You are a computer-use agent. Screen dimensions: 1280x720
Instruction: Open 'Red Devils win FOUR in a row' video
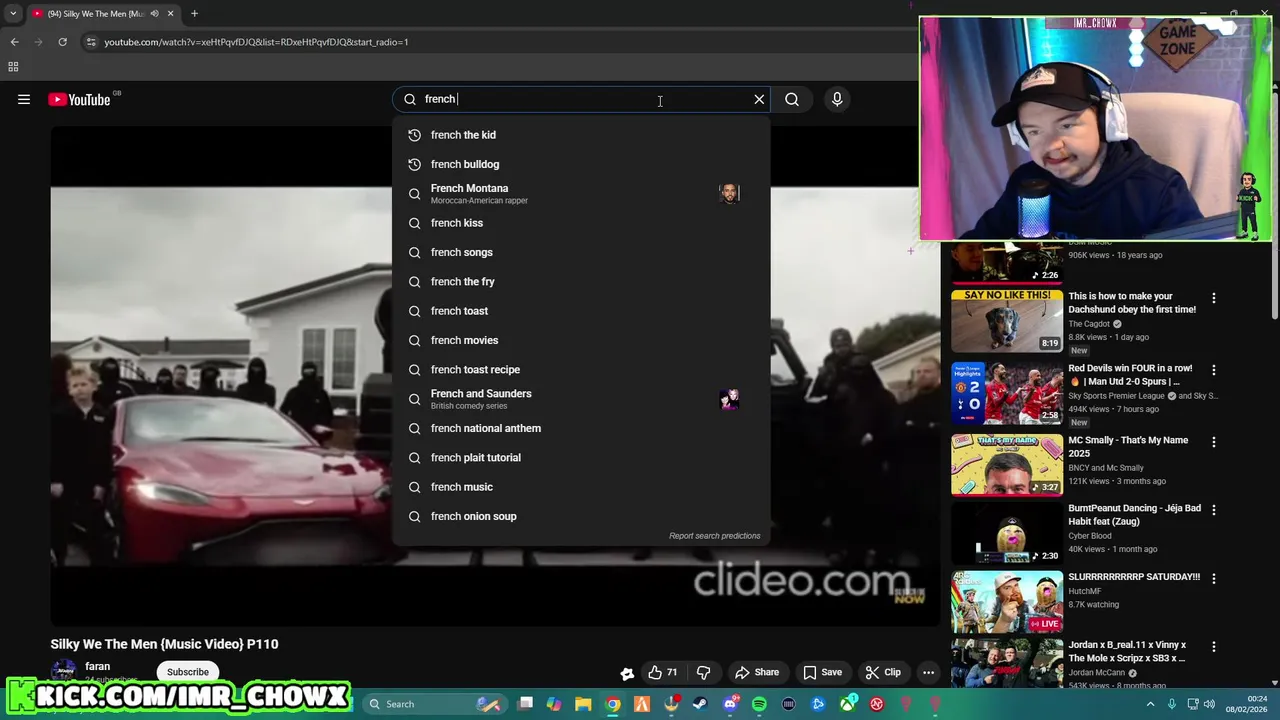click(x=1007, y=393)
